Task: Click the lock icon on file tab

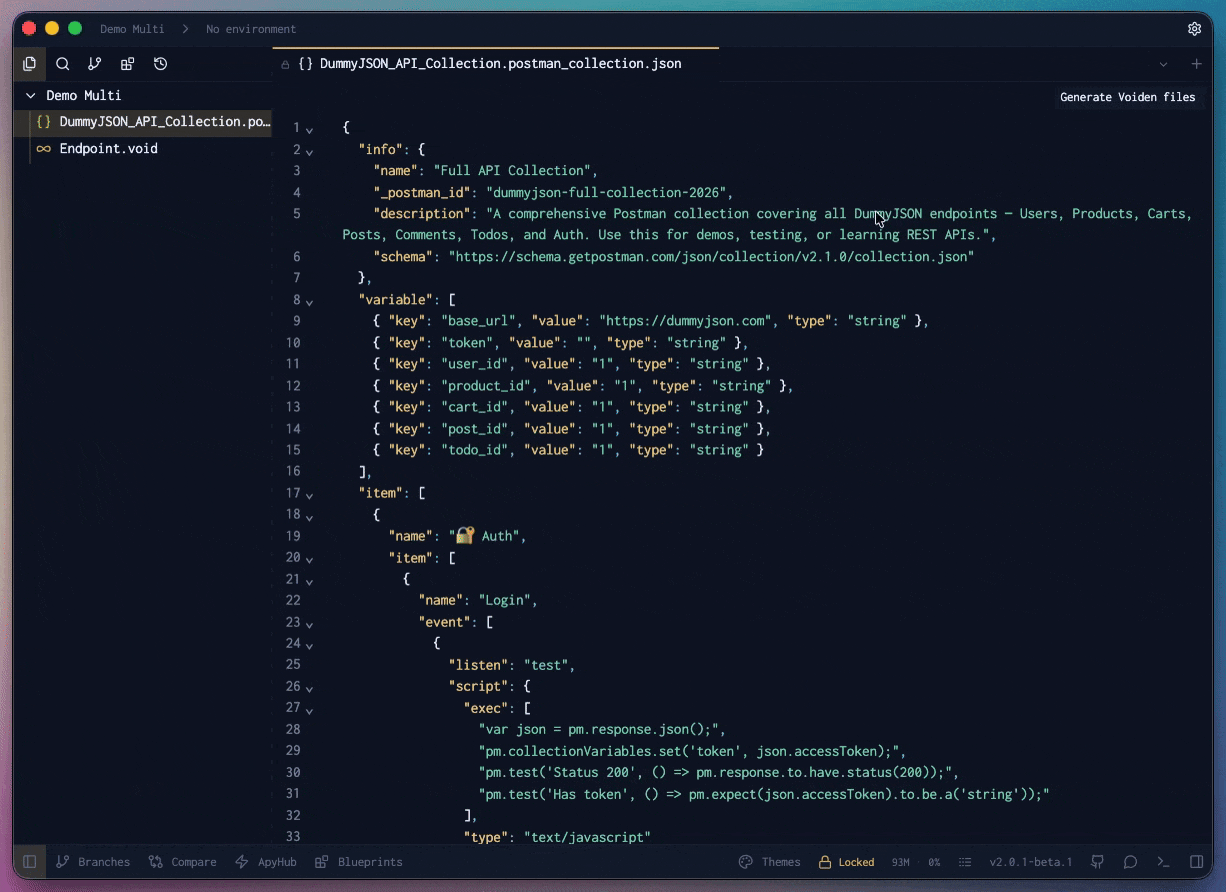Action: point(286,64)
